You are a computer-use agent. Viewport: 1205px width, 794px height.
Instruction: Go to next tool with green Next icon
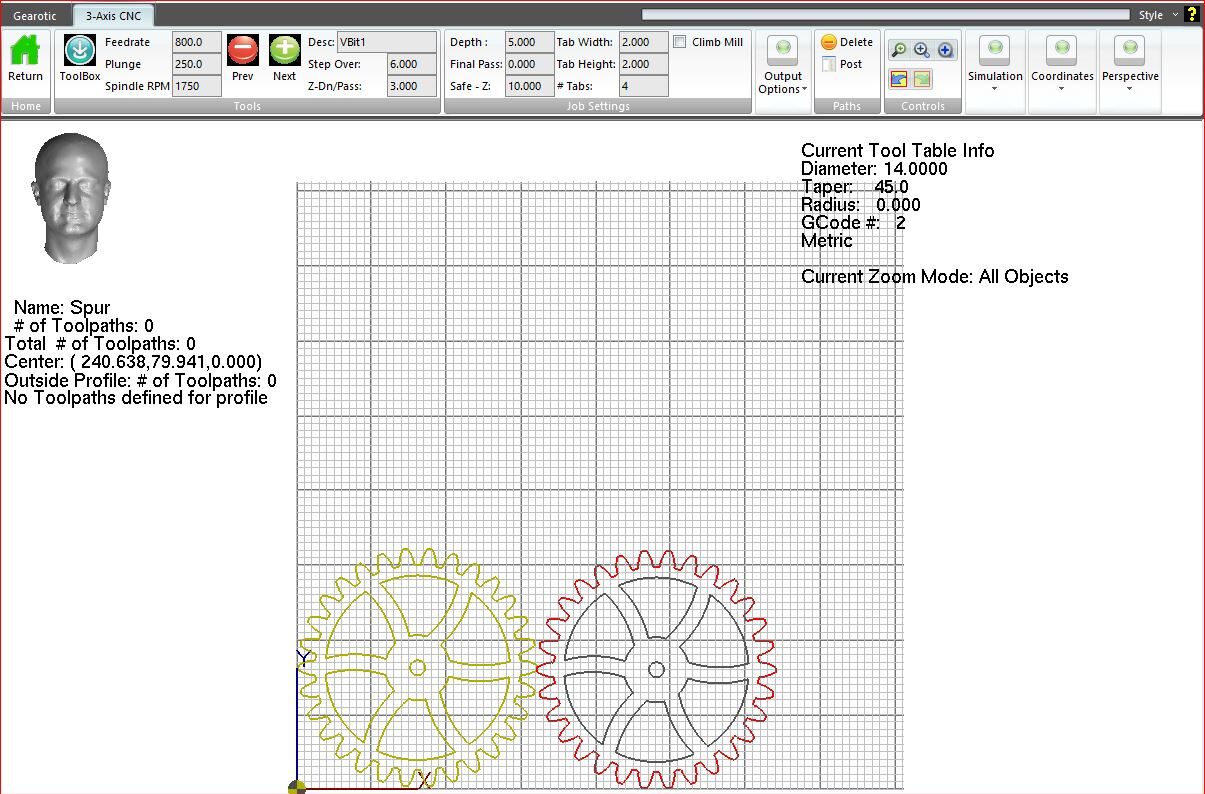285,49
